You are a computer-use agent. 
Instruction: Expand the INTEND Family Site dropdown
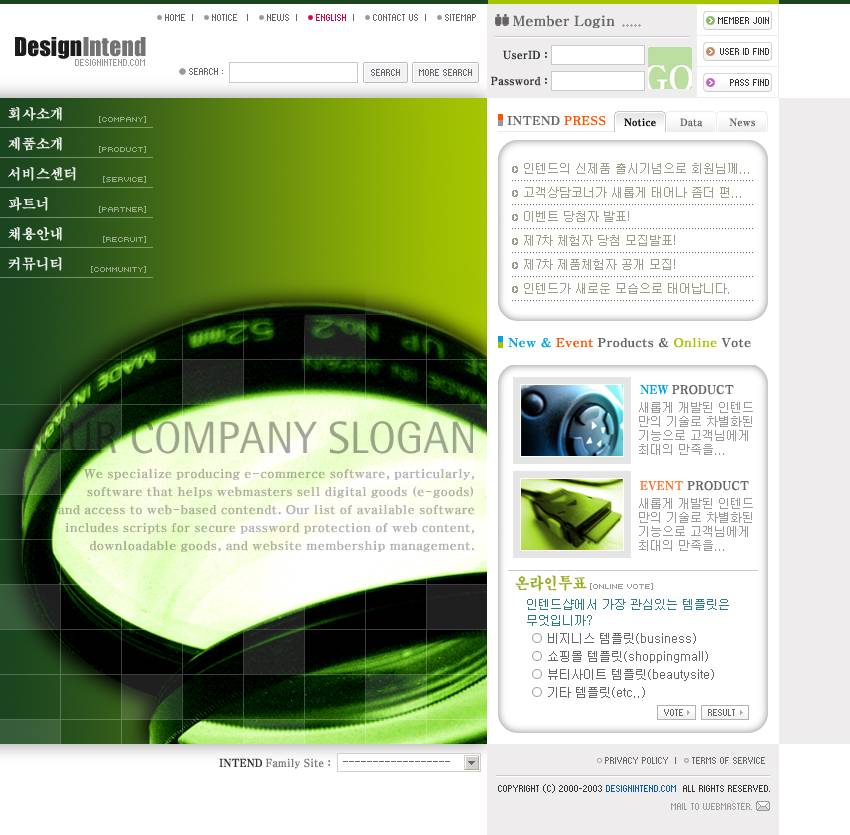tap(472, 763)
